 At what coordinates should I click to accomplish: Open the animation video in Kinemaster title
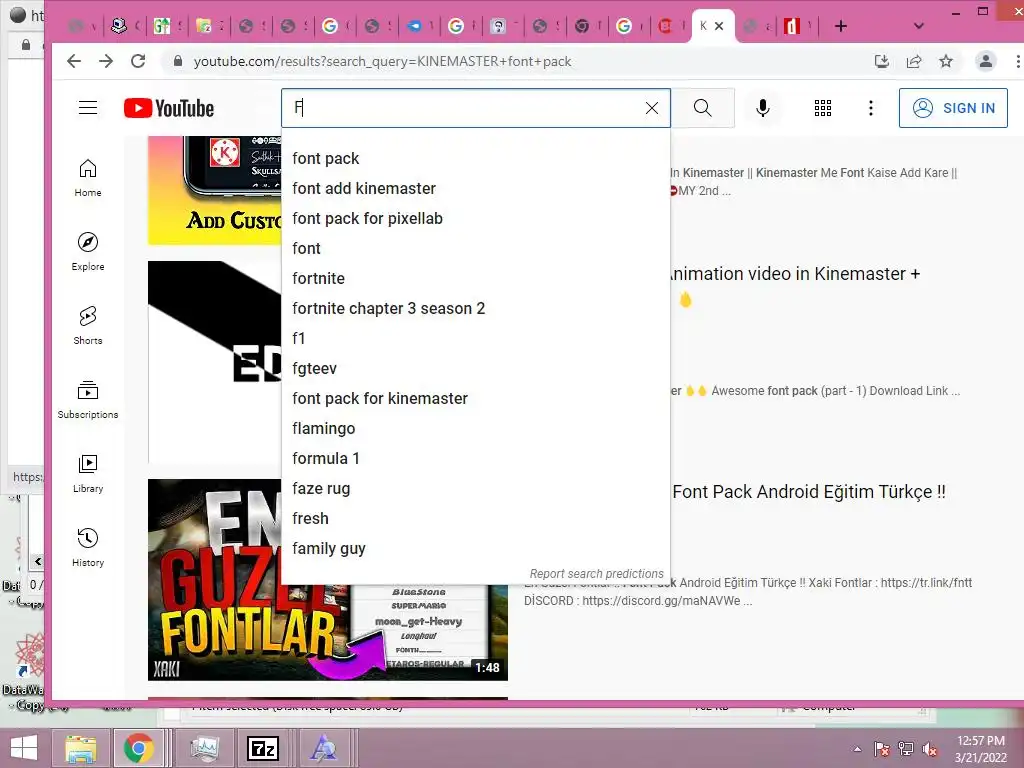coord(795,274)
